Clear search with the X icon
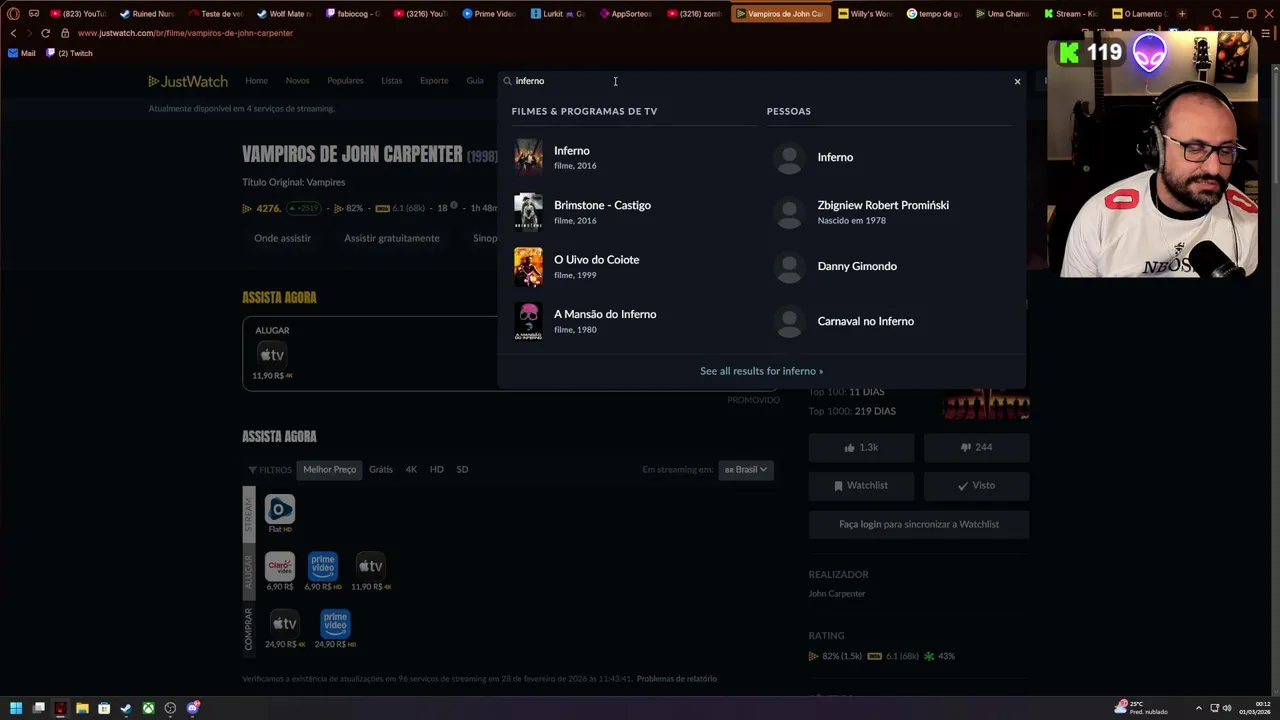The height and width of the screenshot is (720, 1280). (x=1017, y=81)
